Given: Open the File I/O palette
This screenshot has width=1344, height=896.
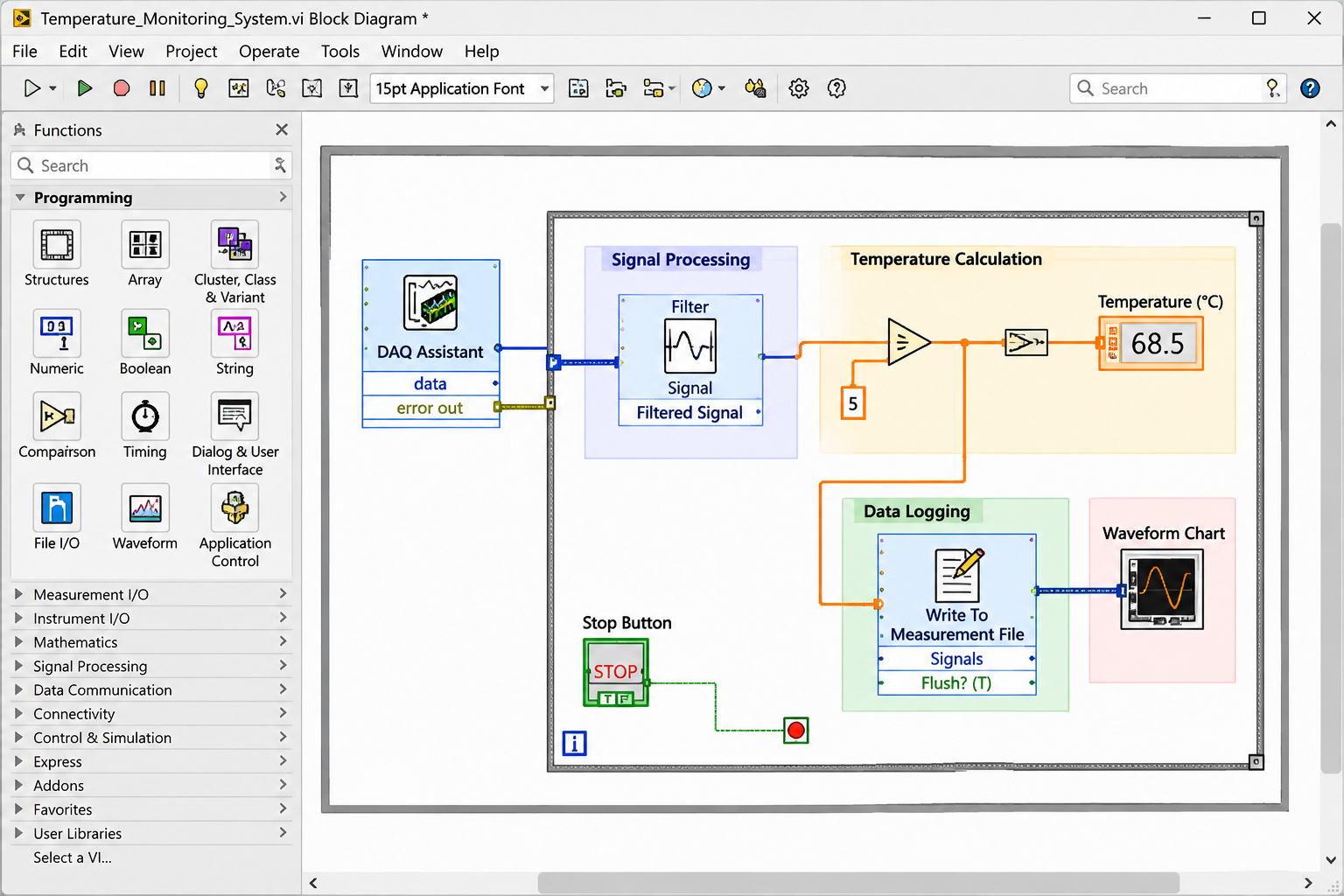Looking at the screenshot, I should 57,507.
